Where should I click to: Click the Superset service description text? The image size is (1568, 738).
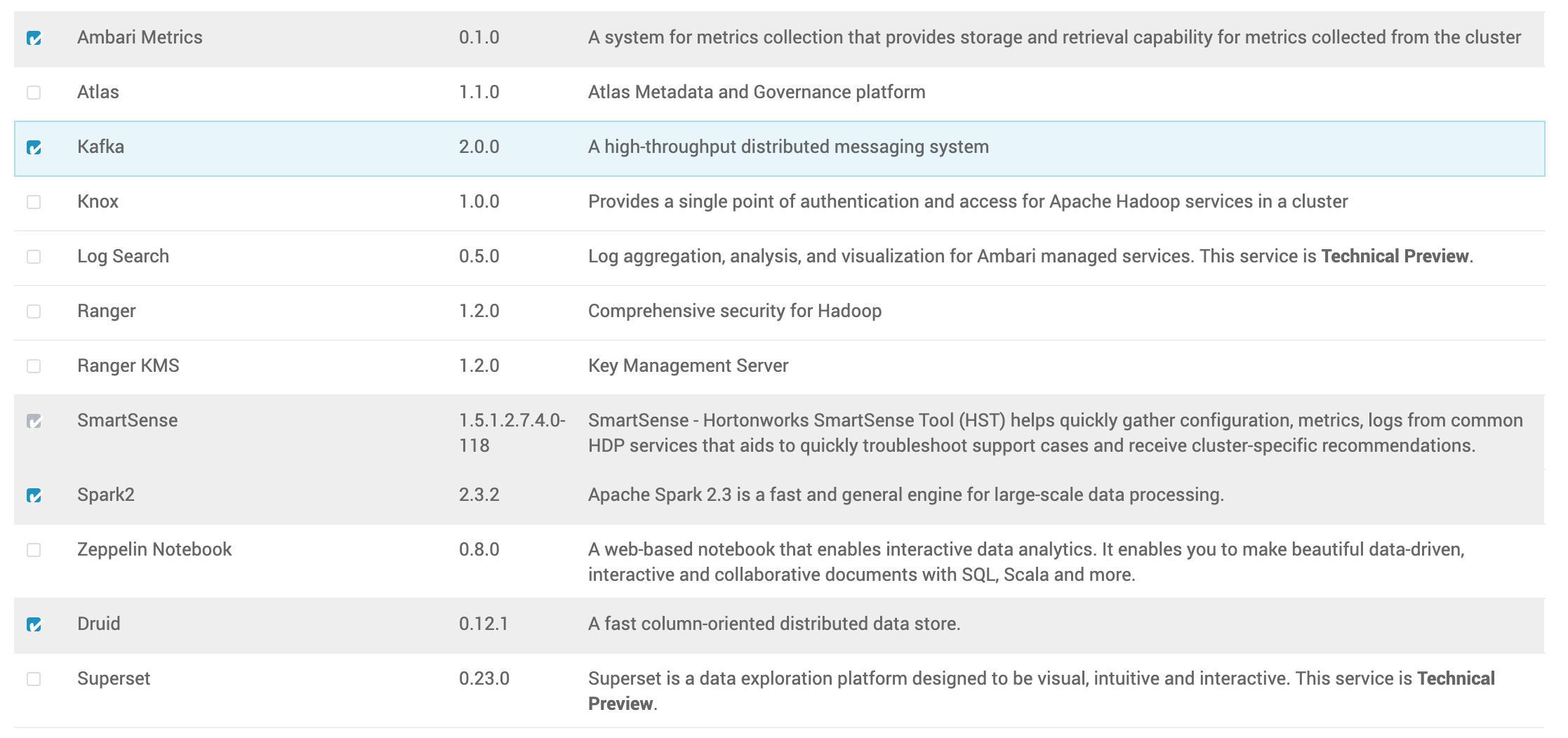(1042, 691)
